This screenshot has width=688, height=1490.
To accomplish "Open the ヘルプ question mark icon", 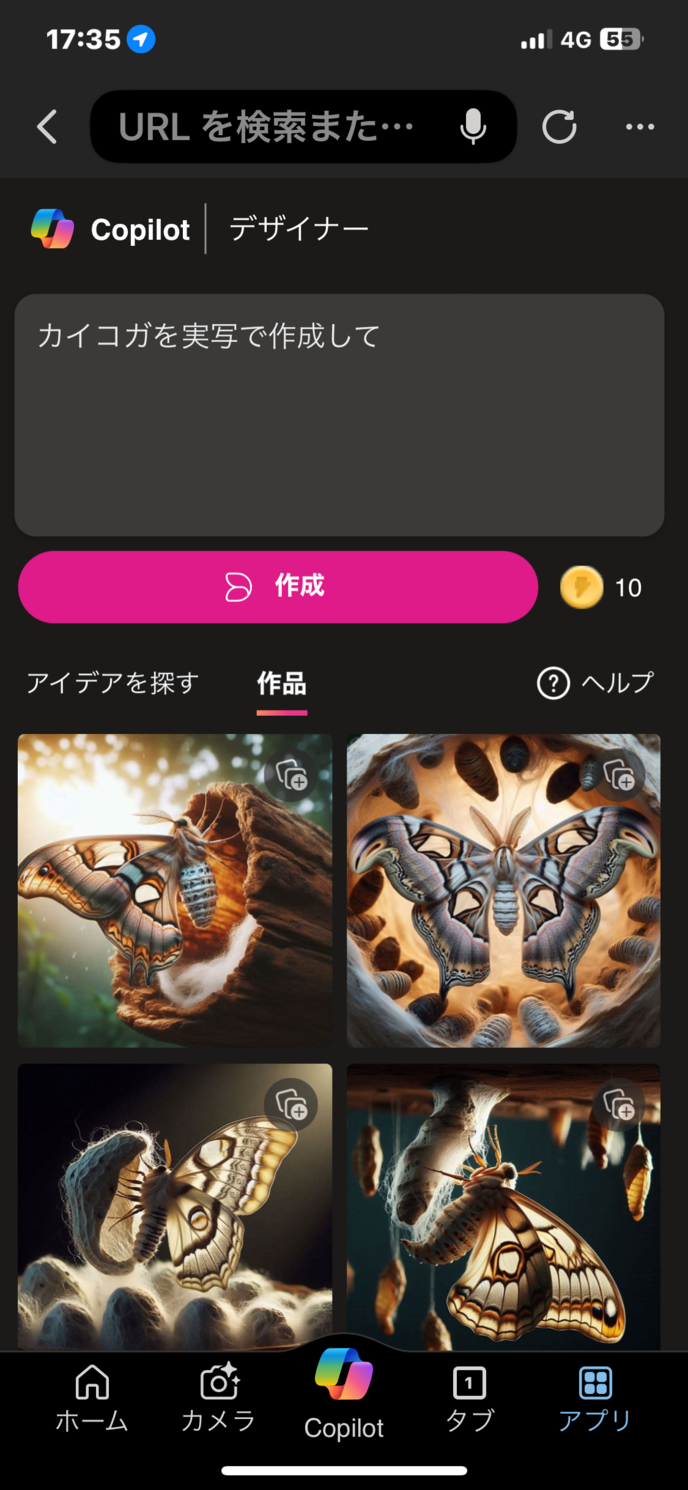I will pos(553,683).
